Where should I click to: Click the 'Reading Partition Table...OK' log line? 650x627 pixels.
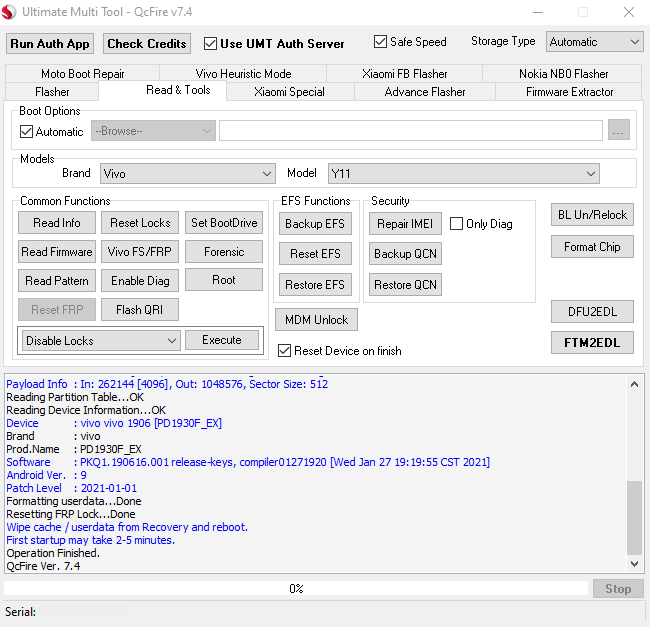click(75, 397)
